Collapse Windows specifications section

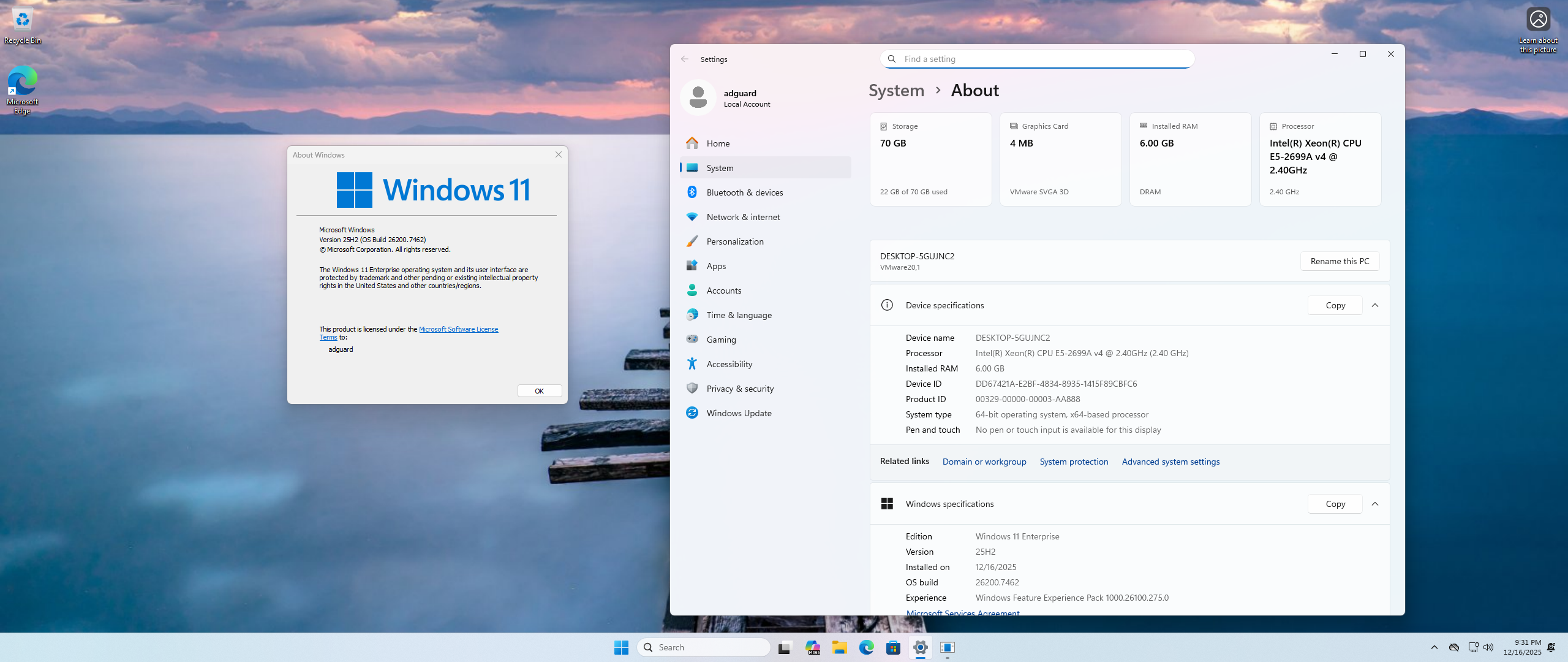(1375, 504)
